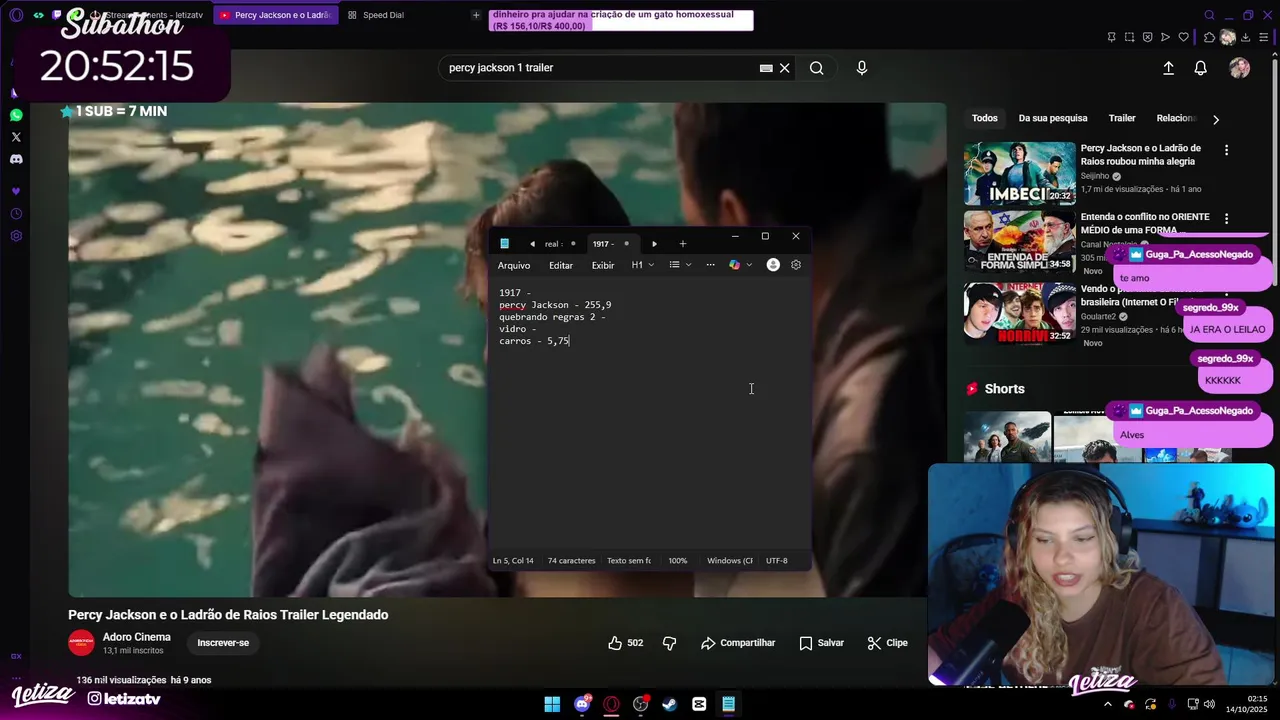Viewport: 1280px width, 720px height.
Task: Click Compartilhar share button
Action: click(x=738, y=643)
